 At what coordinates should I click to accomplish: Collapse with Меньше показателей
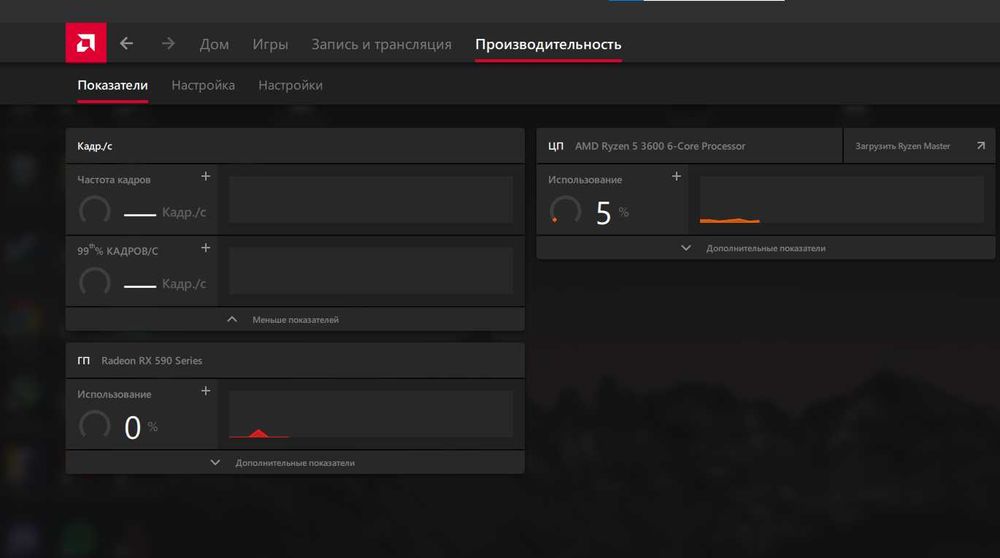coord(295,319)
